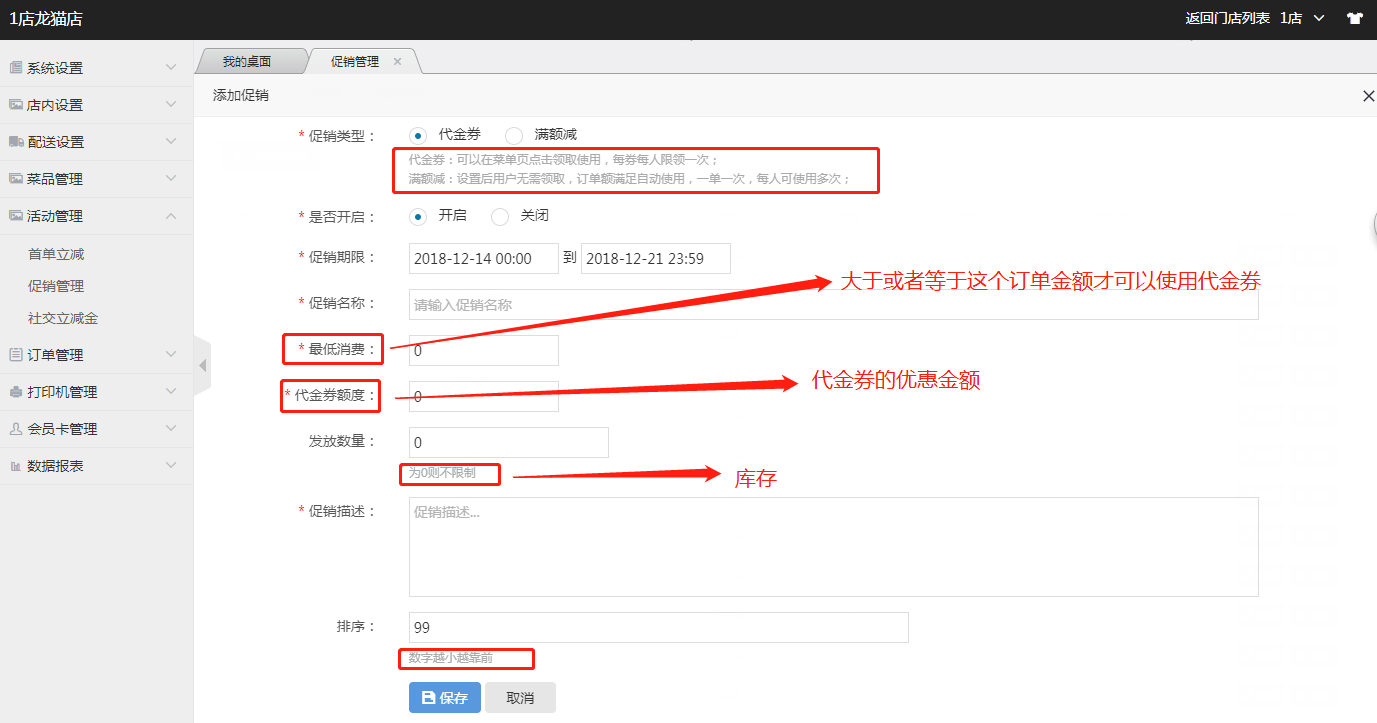Click the 促销名称 input field
Viewport: 1377px width, 723px height.
pyautogui.click(x=833, y=305)
